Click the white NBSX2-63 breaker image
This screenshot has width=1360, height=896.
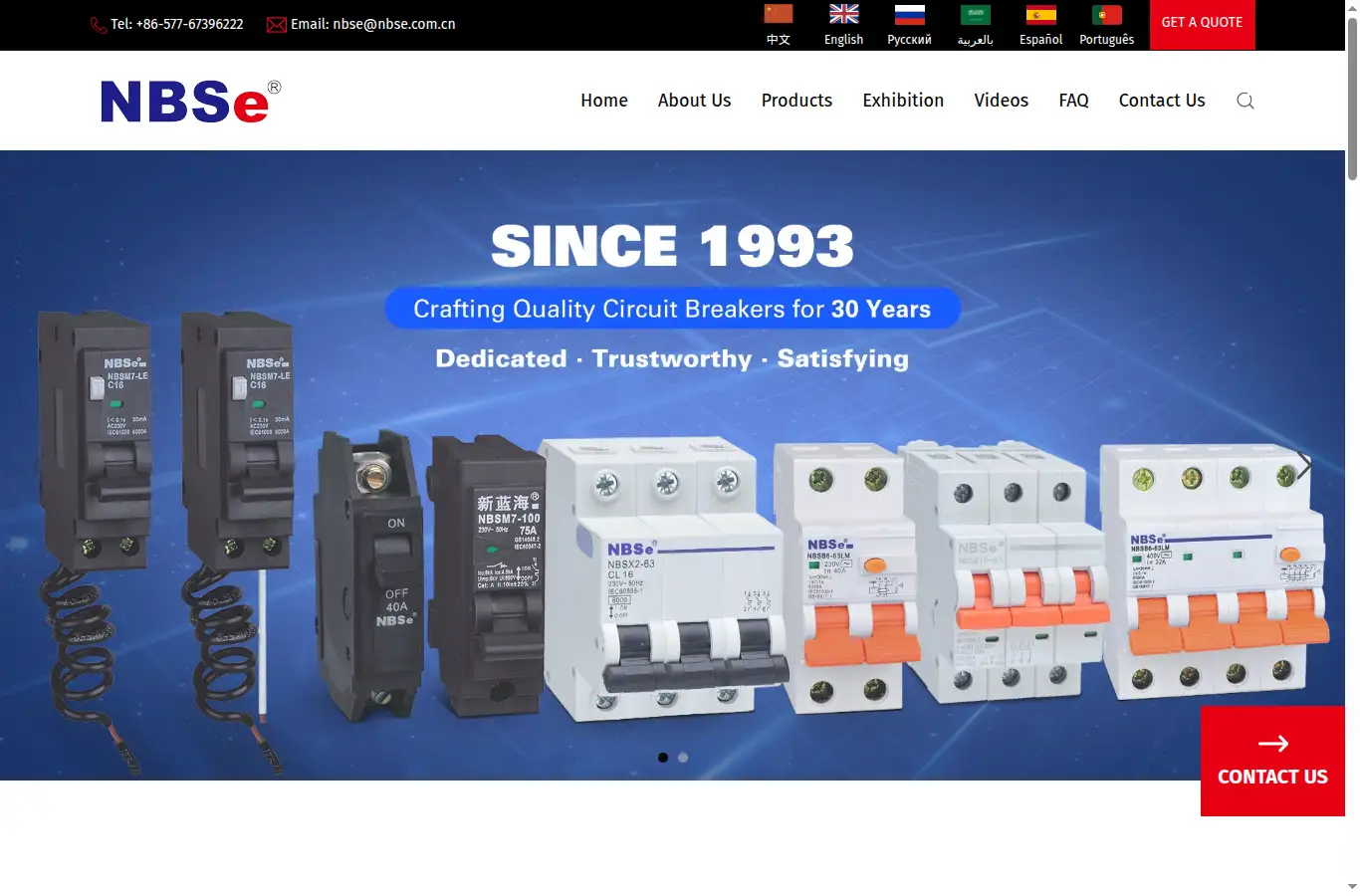click(665, 577)
